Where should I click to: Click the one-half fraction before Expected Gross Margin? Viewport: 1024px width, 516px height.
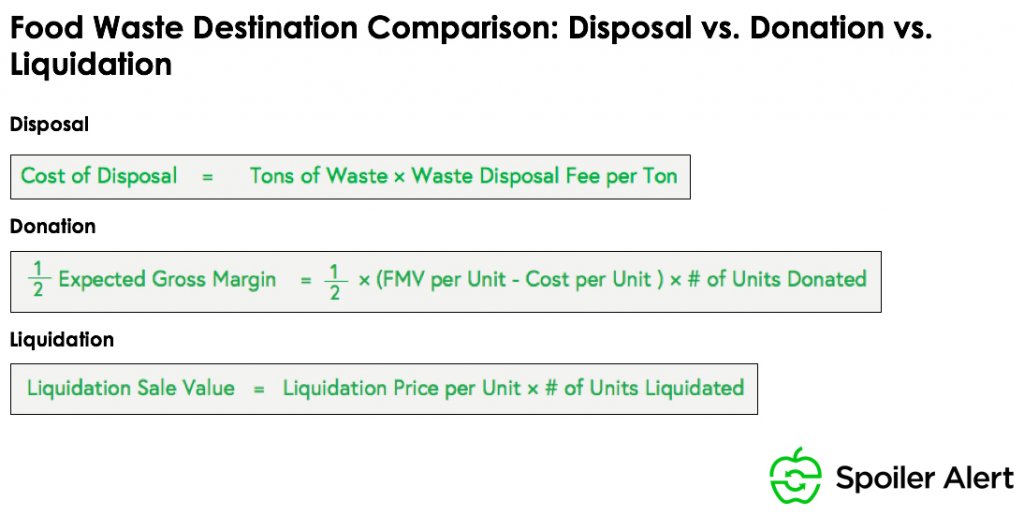pyautogui.click(x=38, y=280)
